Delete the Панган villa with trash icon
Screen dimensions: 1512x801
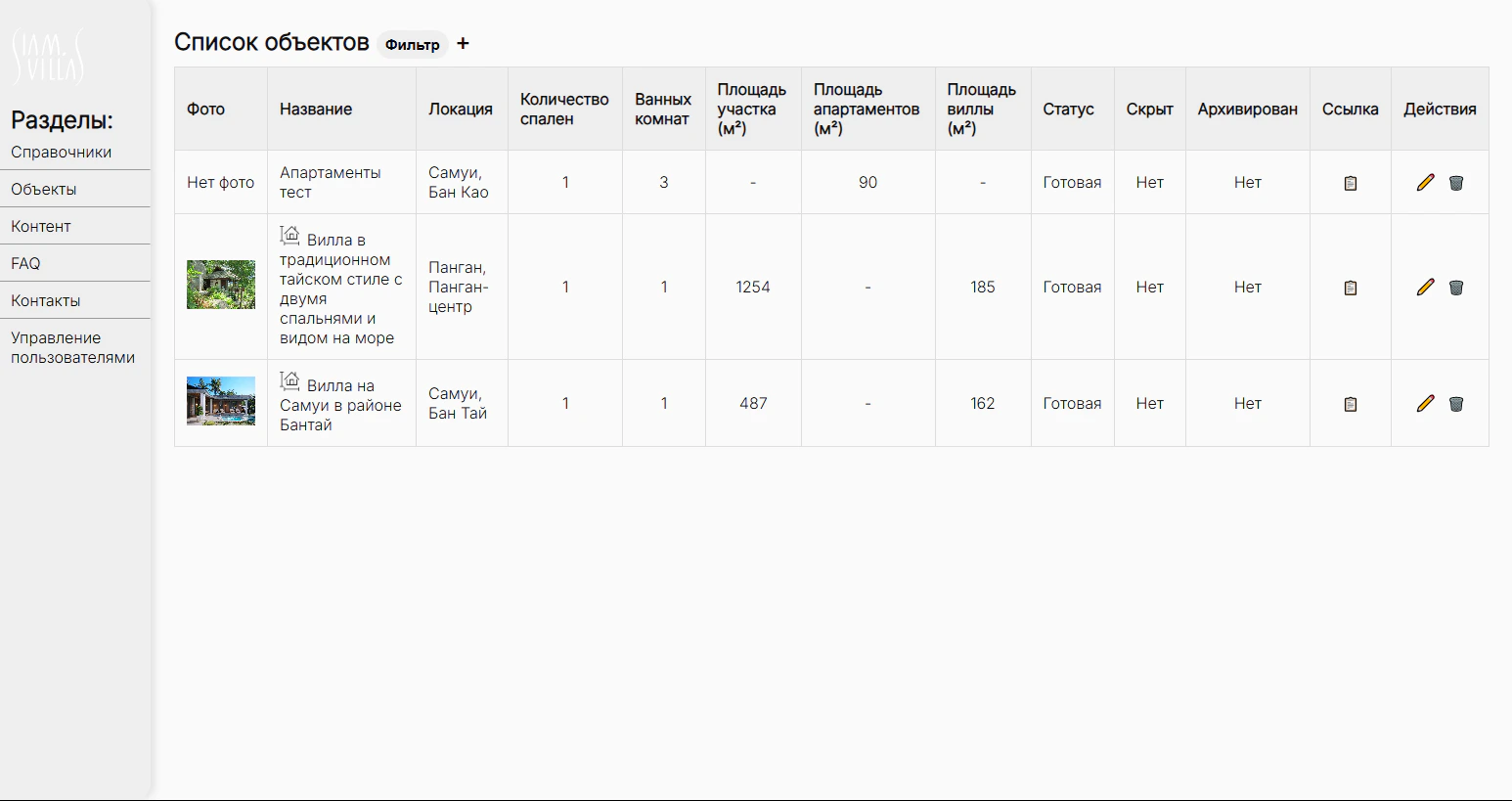click(1456, 288)
